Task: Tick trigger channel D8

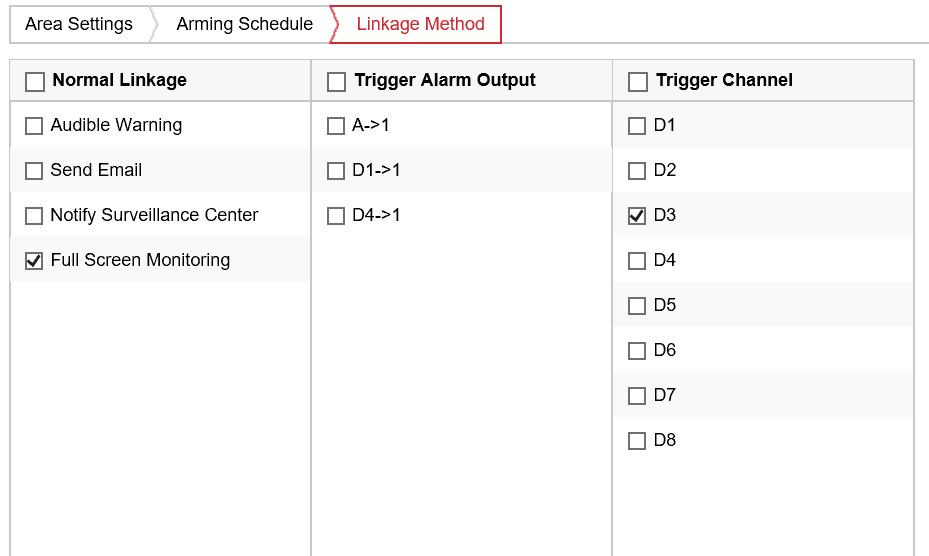Action: 637,441
